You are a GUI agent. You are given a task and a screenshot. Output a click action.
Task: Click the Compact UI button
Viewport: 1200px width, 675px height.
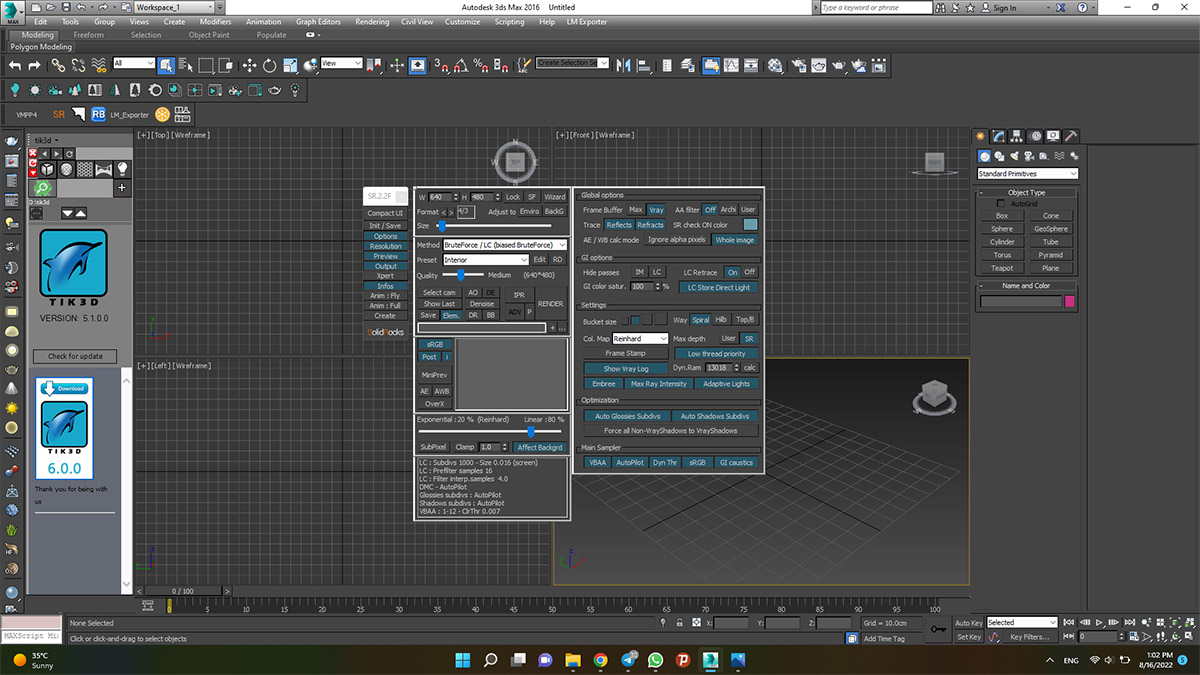point(385,213)
